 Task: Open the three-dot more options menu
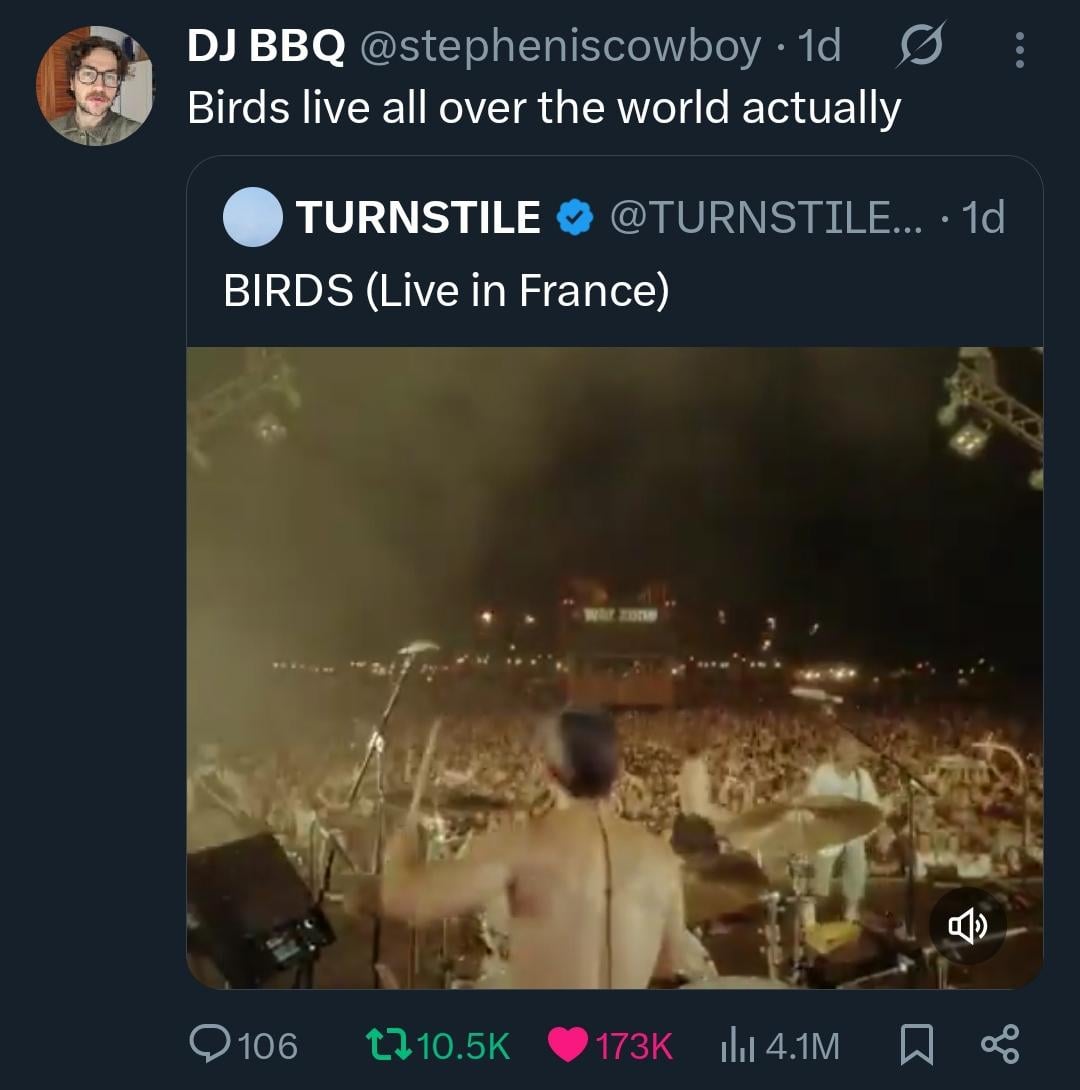point(1019,50)
